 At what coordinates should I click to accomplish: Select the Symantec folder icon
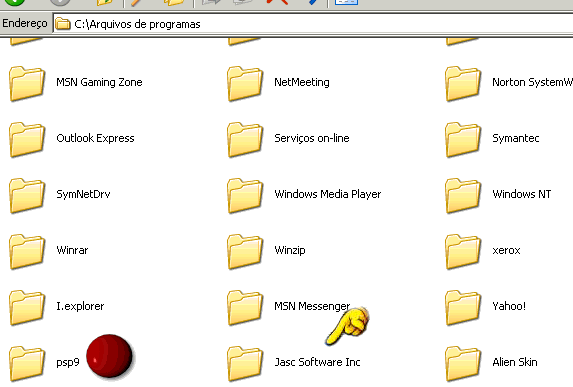click(463, 139)
